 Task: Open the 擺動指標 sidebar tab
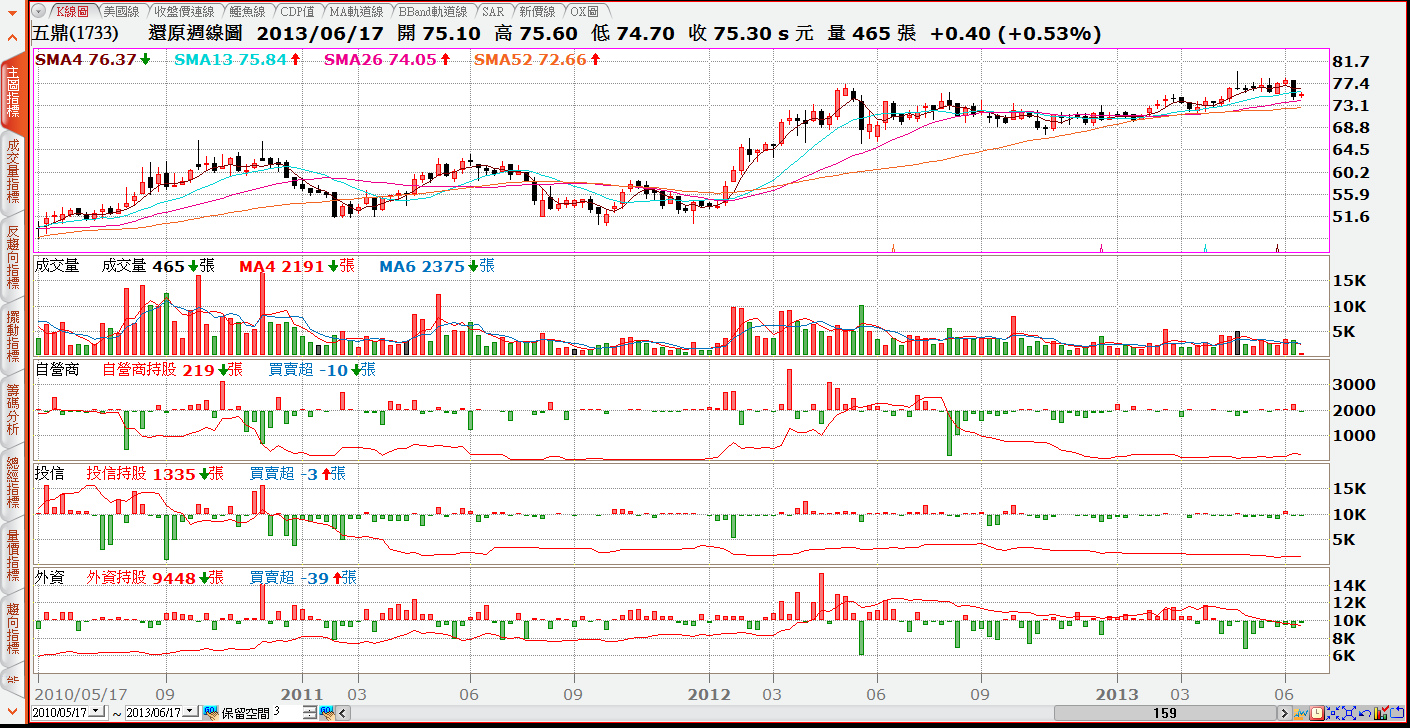click(13, 337)
